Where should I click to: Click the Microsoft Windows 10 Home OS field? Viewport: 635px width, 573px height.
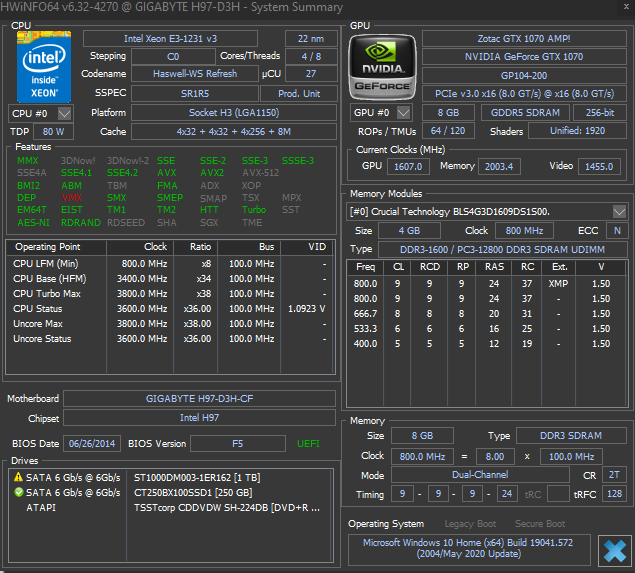tap(469, 548)
